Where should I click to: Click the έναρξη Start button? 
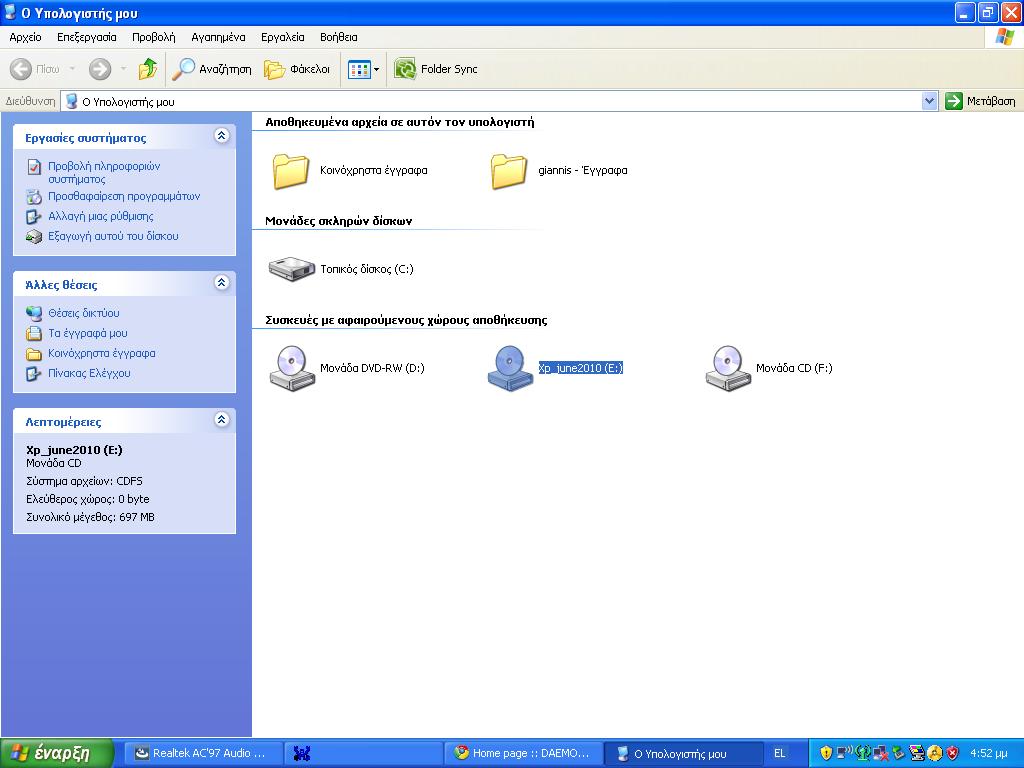click(x=50, y=753)
